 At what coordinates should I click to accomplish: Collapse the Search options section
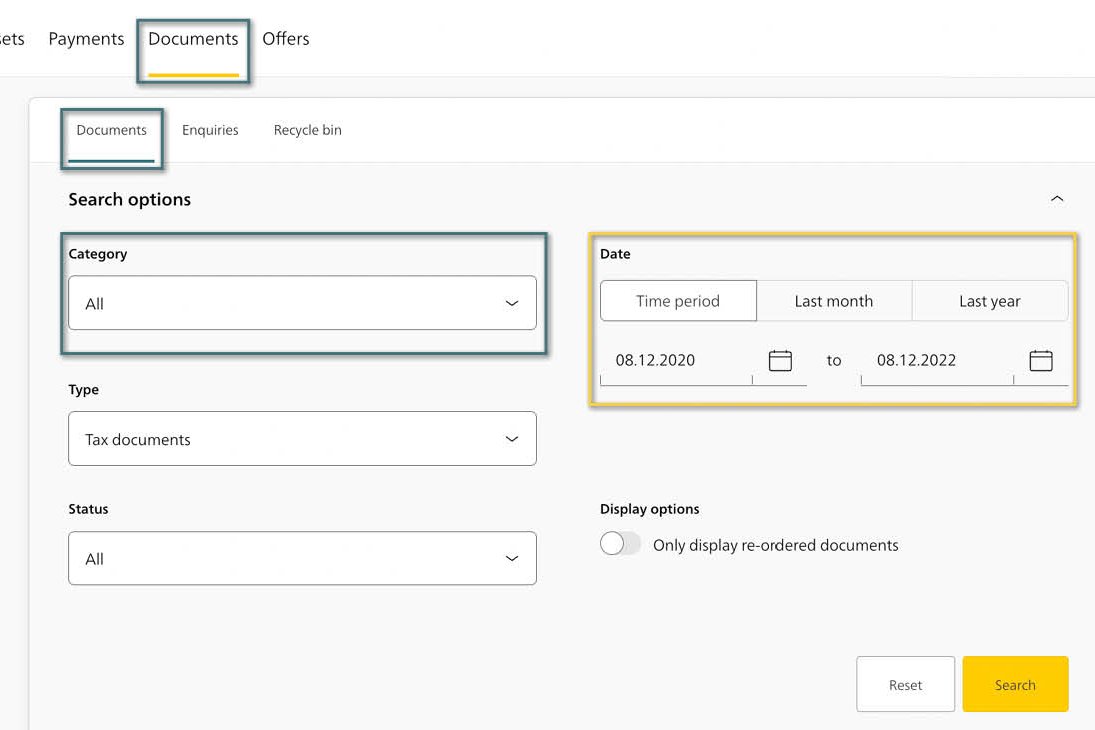click(x=1057, y=199)
